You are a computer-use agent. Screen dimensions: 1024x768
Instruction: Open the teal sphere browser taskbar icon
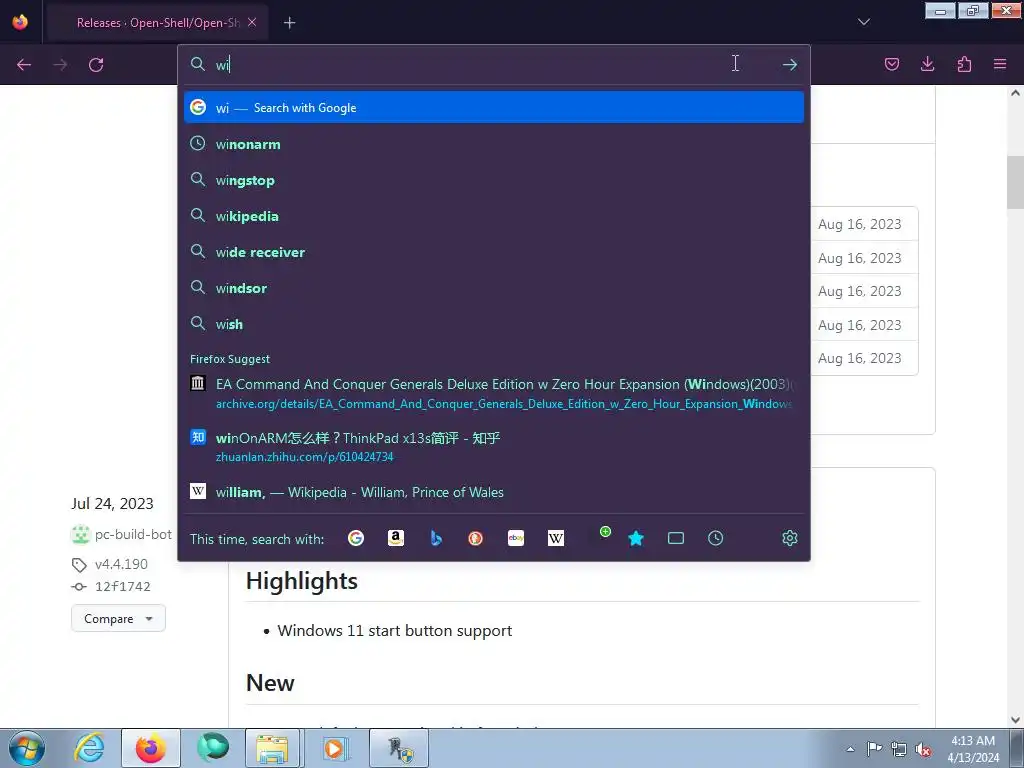click(213, 748)
